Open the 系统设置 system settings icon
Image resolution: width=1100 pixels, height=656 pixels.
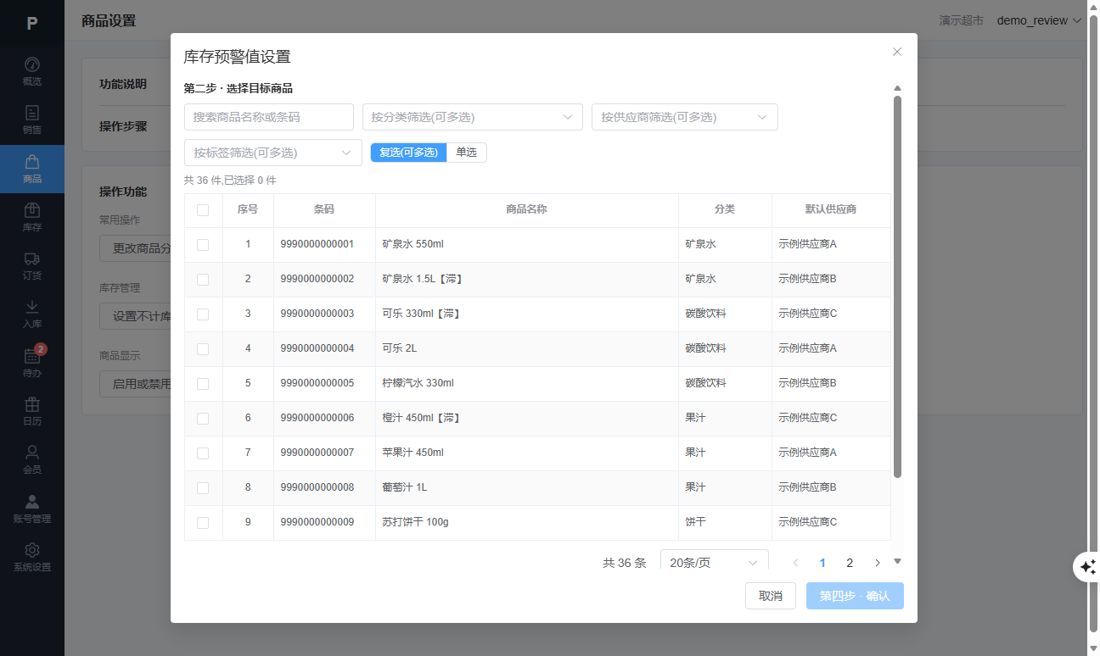pos(32,557)
